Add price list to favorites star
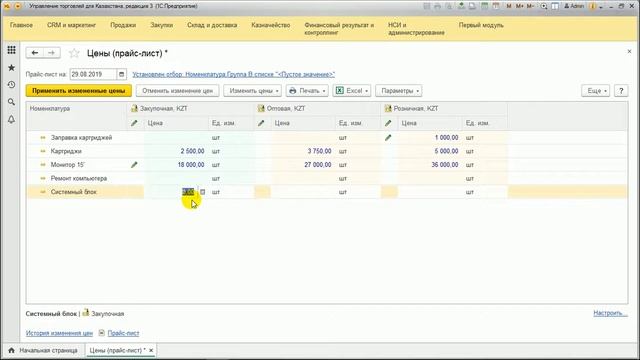640x360 pixels. click(x=74, y=53)
